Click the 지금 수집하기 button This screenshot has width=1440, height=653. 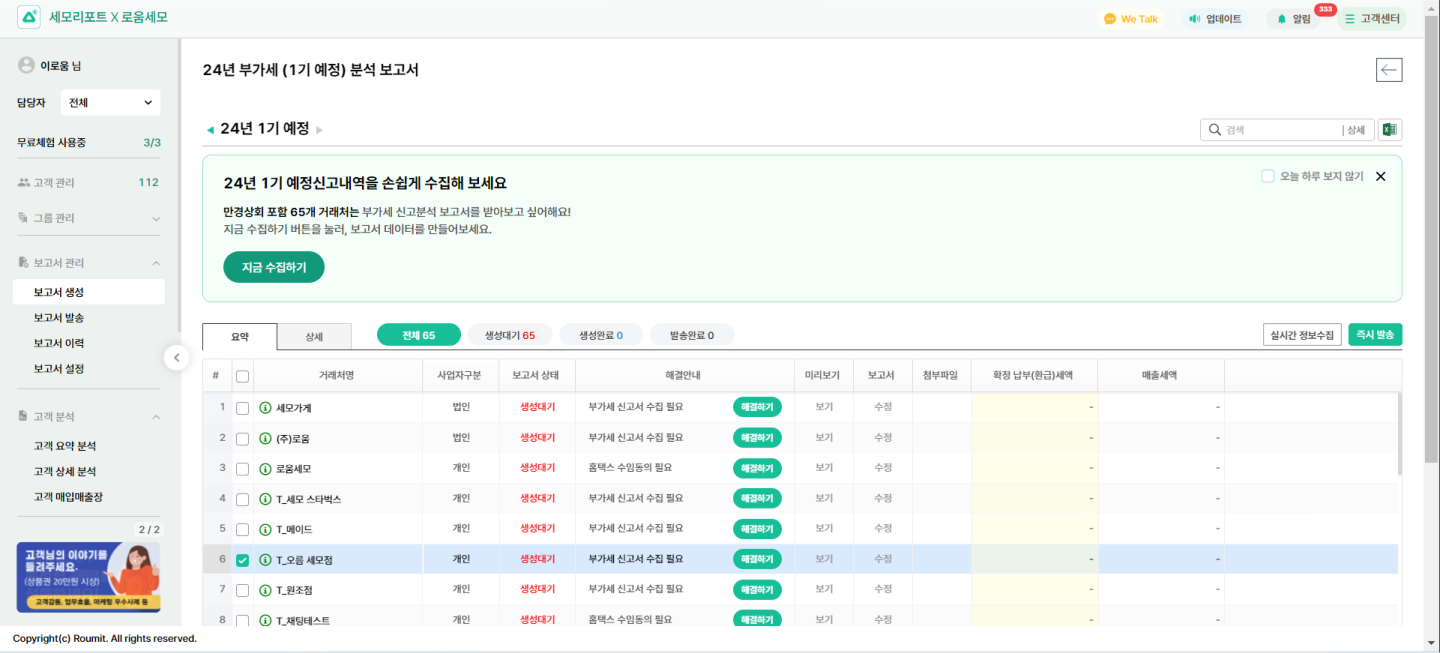[x=273, y=267]
